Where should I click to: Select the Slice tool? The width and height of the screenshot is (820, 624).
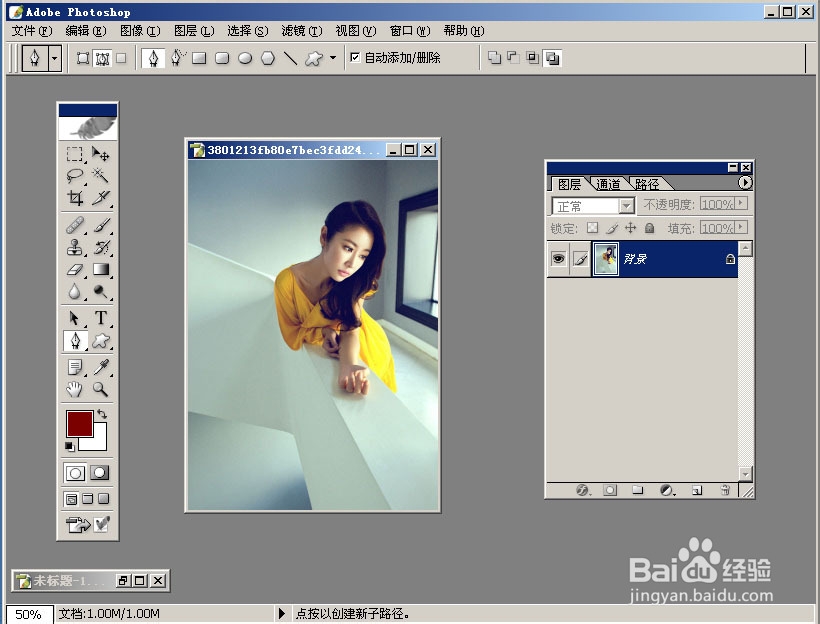tap(100, 198)
